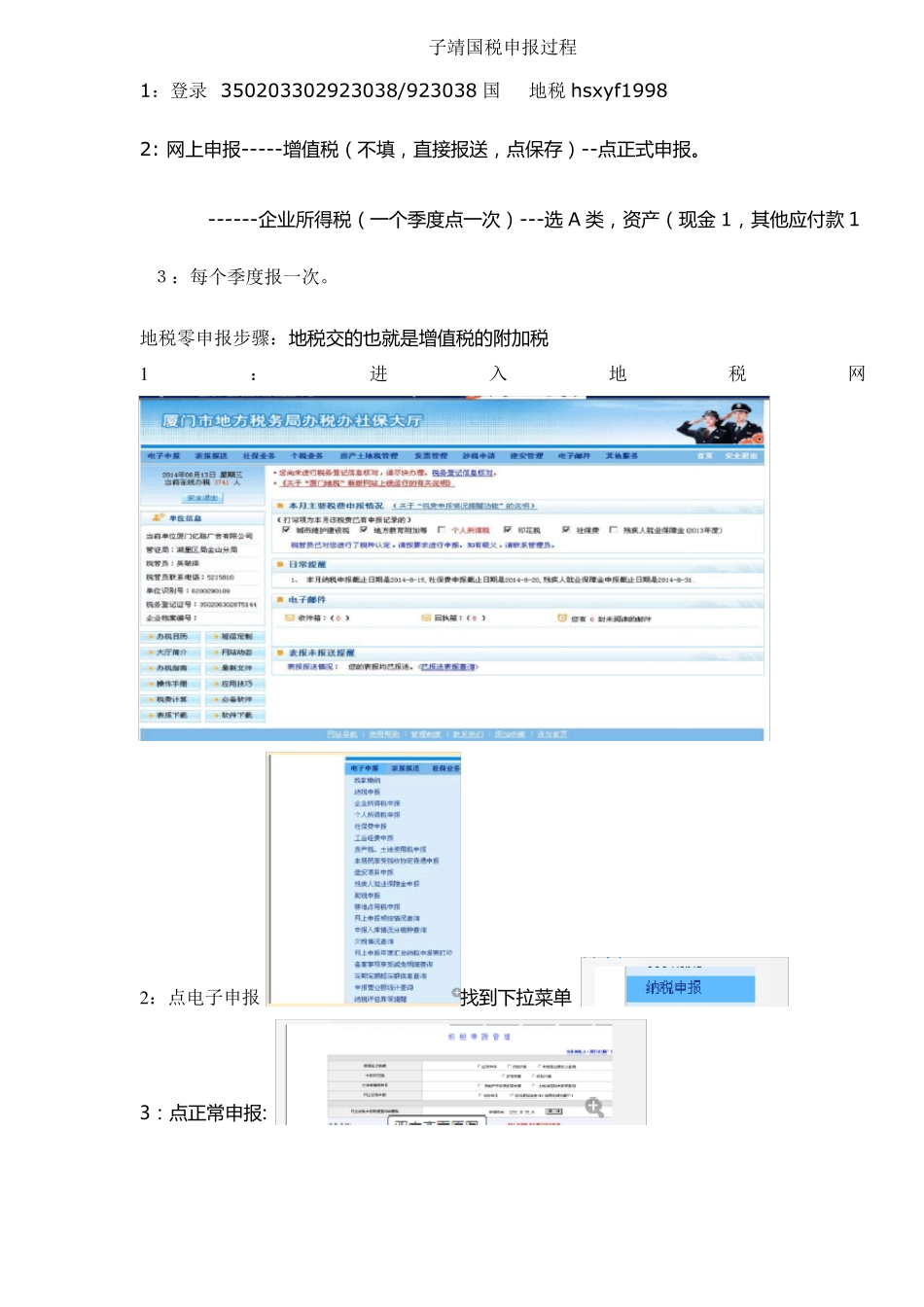Open the 电子申报 menu in the main portal

(163, 456)
